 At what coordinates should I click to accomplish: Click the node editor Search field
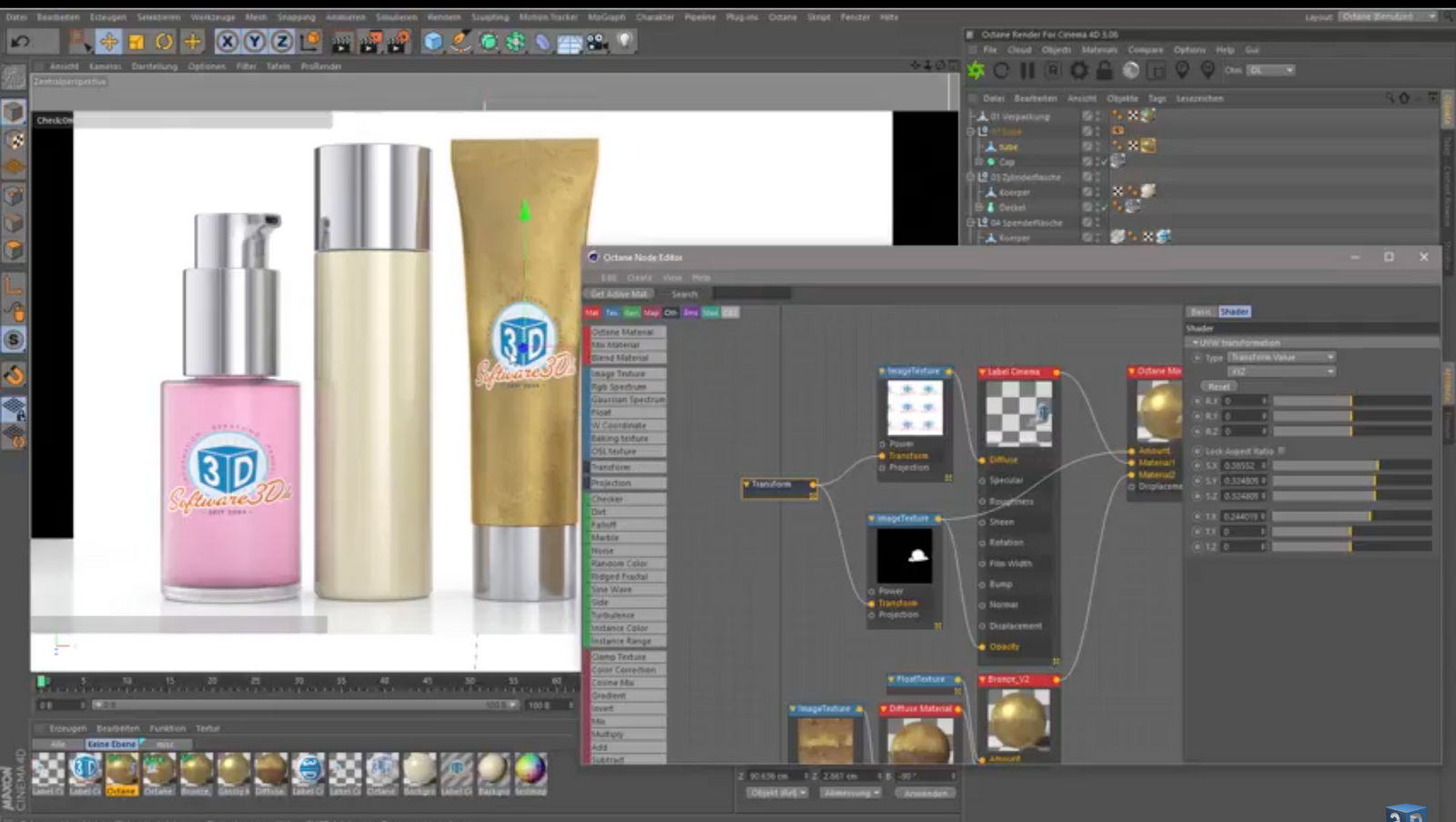[751, 294]
